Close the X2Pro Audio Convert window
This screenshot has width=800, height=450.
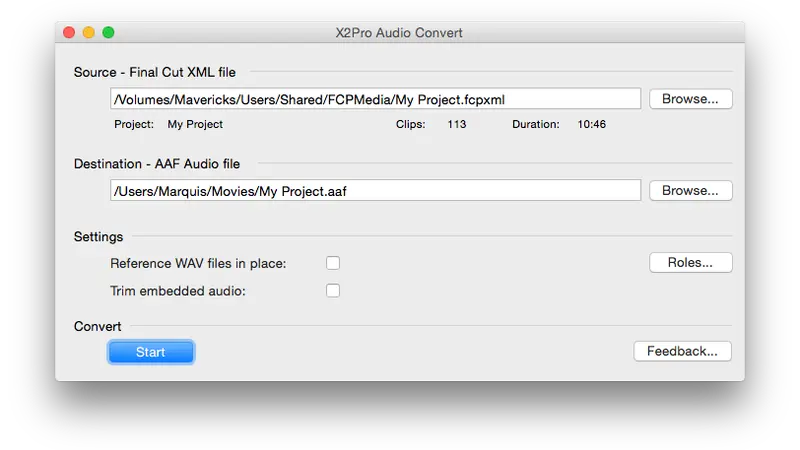click(69, 33)
